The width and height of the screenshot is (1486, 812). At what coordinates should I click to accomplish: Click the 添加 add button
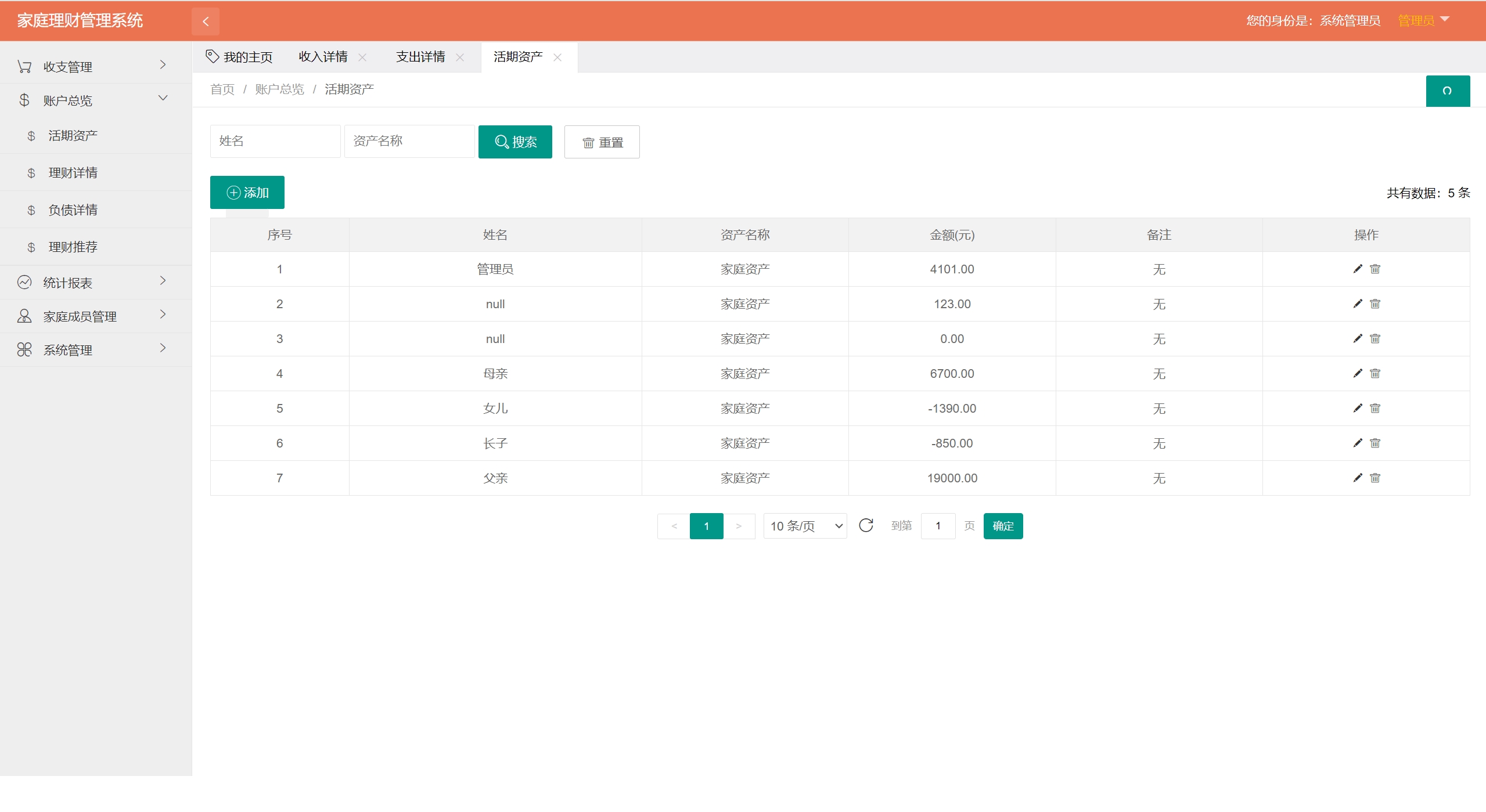(247, 192)
